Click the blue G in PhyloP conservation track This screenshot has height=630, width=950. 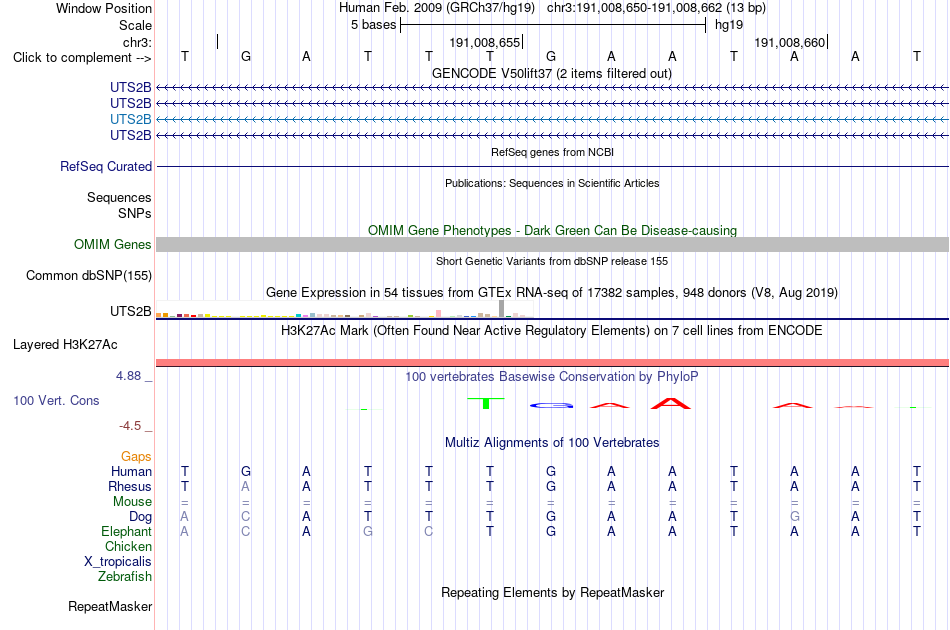pos(551,405)
